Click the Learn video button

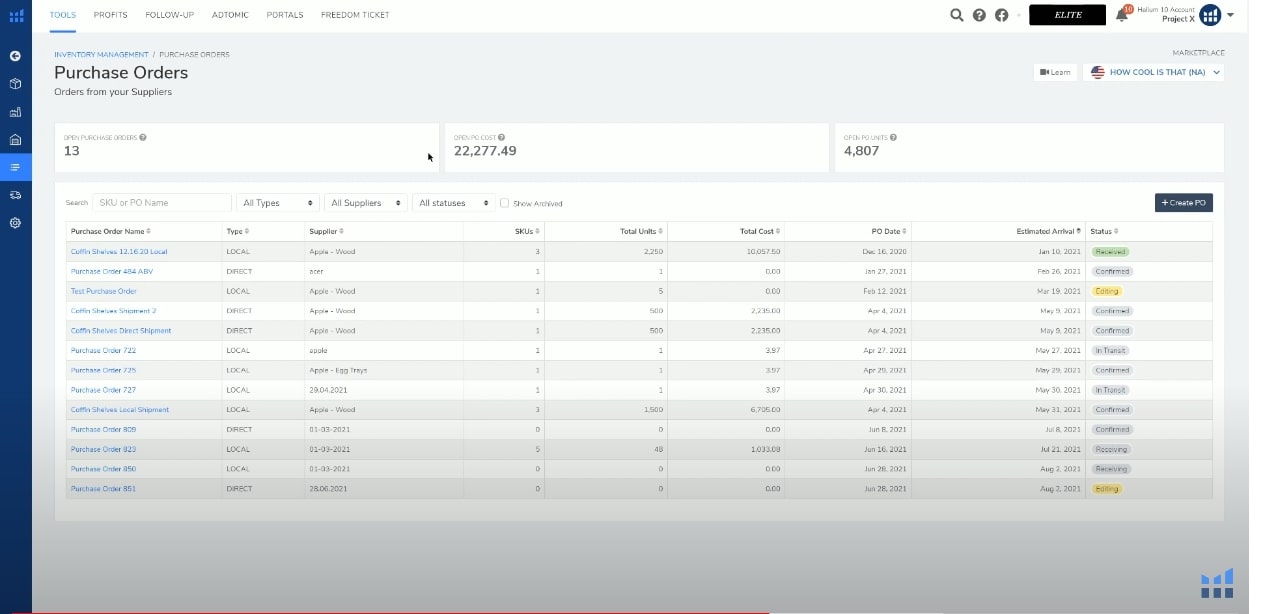point(1055,72)
